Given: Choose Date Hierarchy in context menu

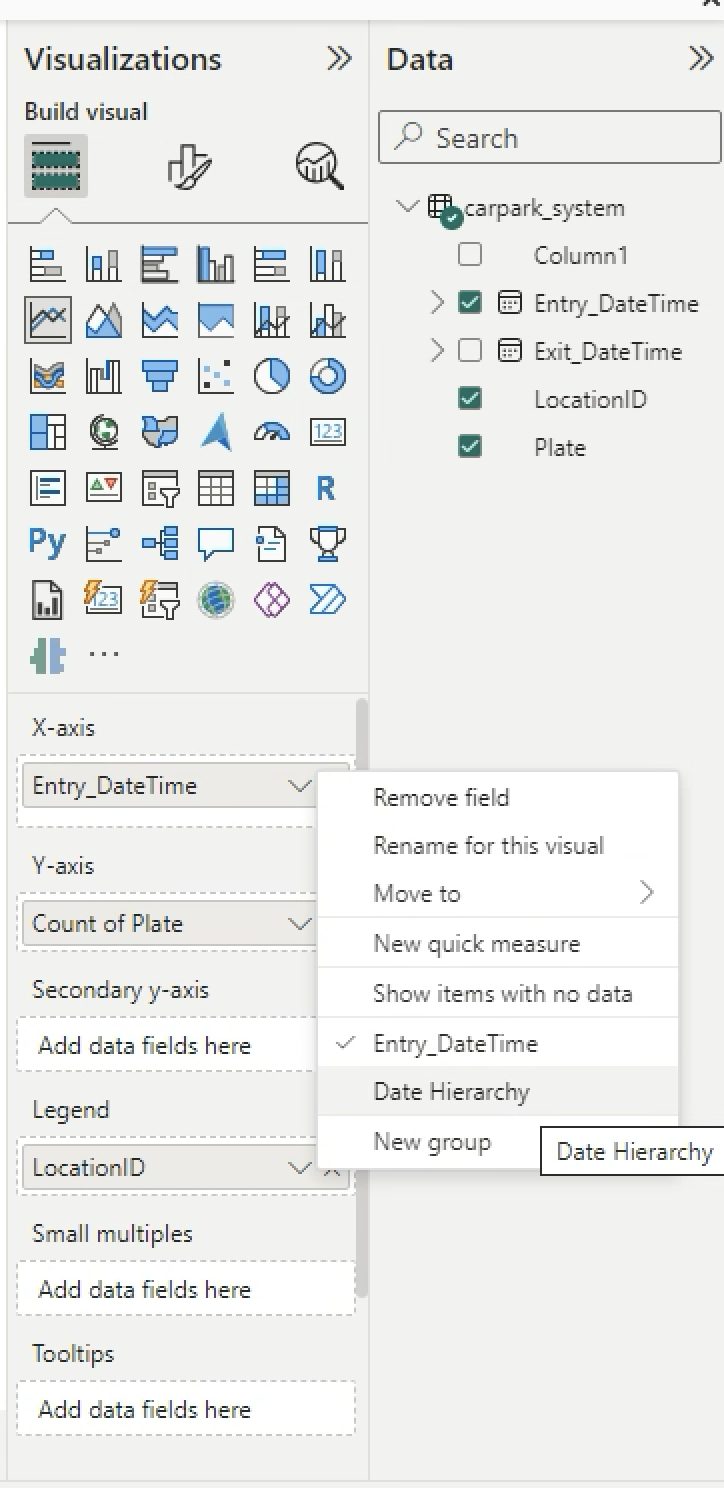Looking at the screenshot, I should click(x=451, y=1092).
